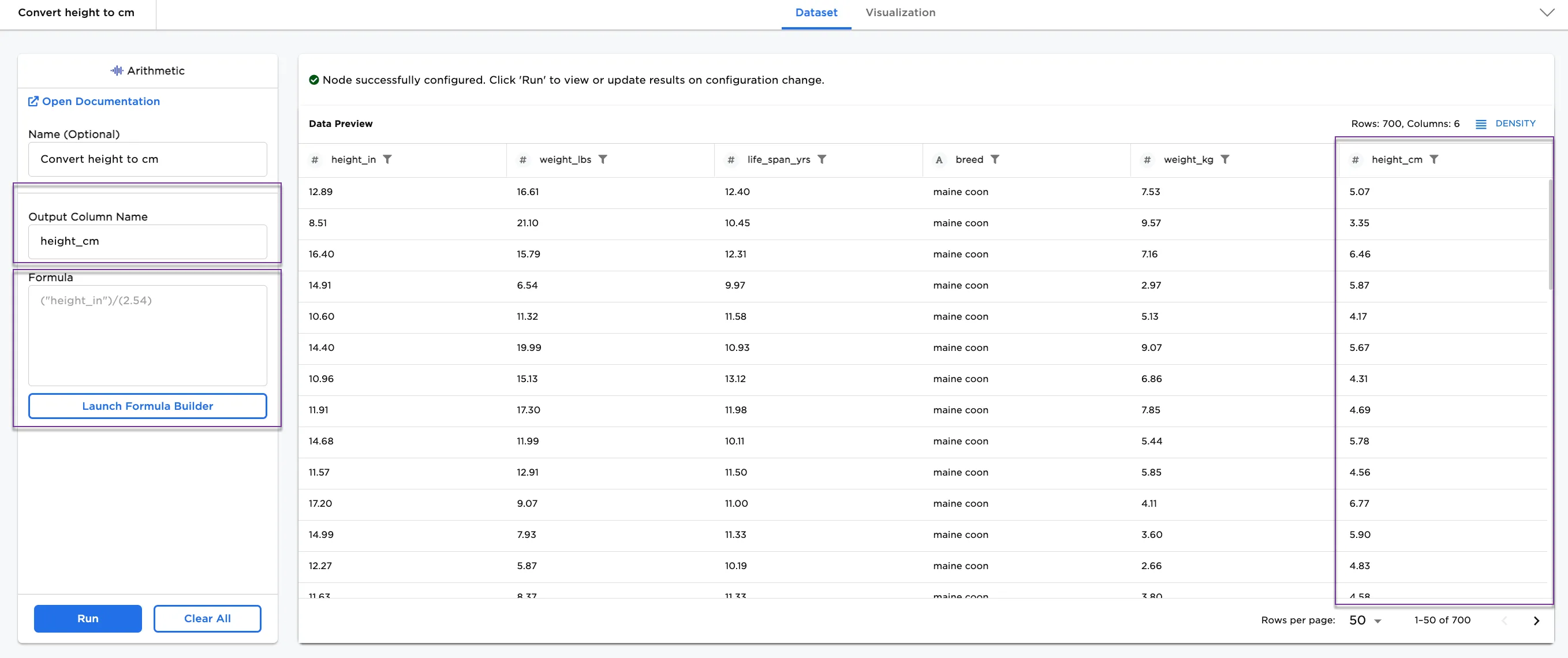This screenshot has width=1568, height=658.
Task: Open filter on life_span_yrs column
Action: [x=822, y=159]
